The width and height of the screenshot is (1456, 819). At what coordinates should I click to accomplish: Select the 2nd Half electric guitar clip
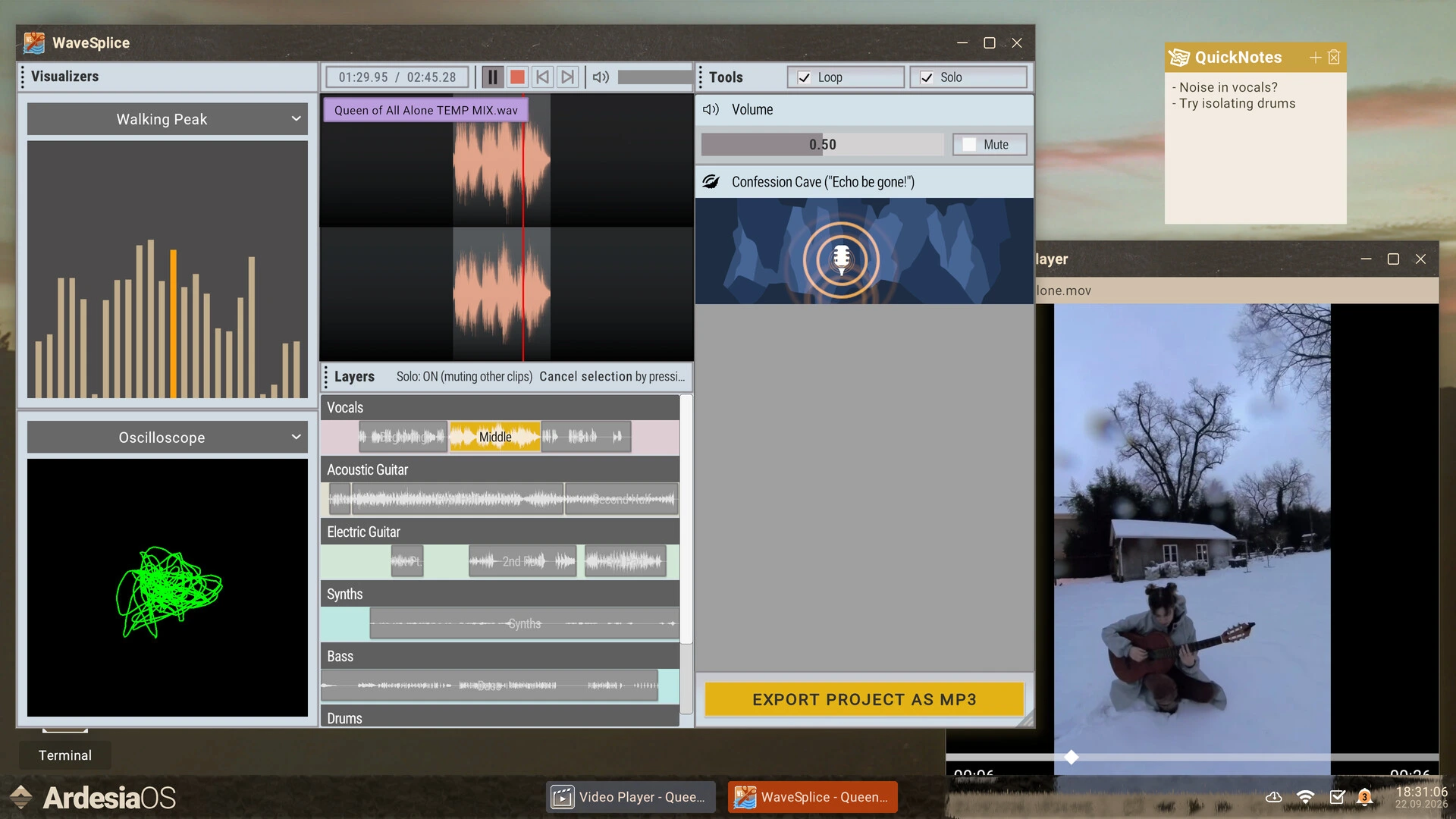click(x=522, y=561)
